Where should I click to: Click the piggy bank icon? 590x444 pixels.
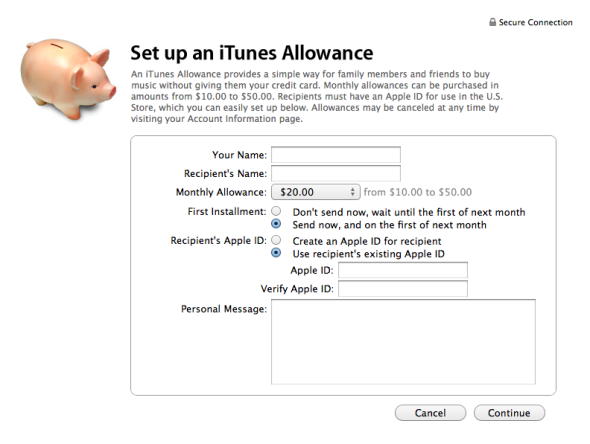tap(68, 79)
